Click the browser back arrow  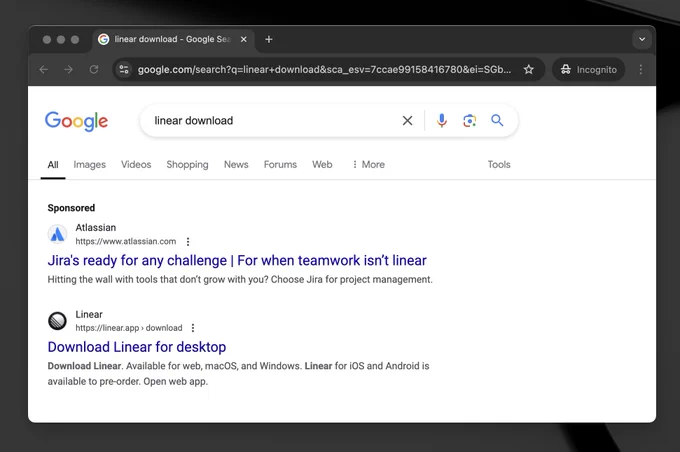[x=43, y=69]
